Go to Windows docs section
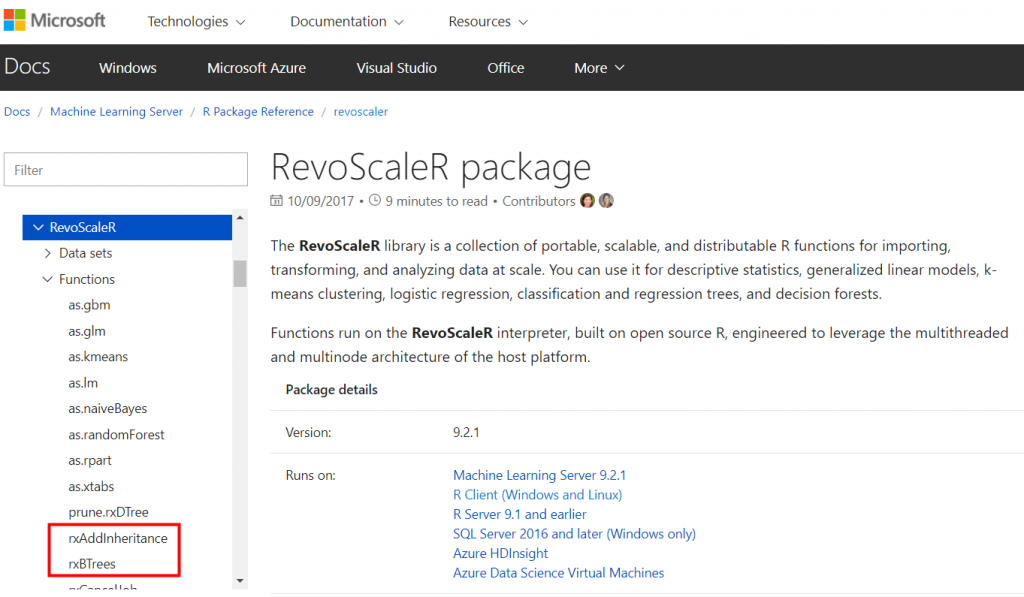Screen dimensions: 1024x597 (x=128, y=68)
